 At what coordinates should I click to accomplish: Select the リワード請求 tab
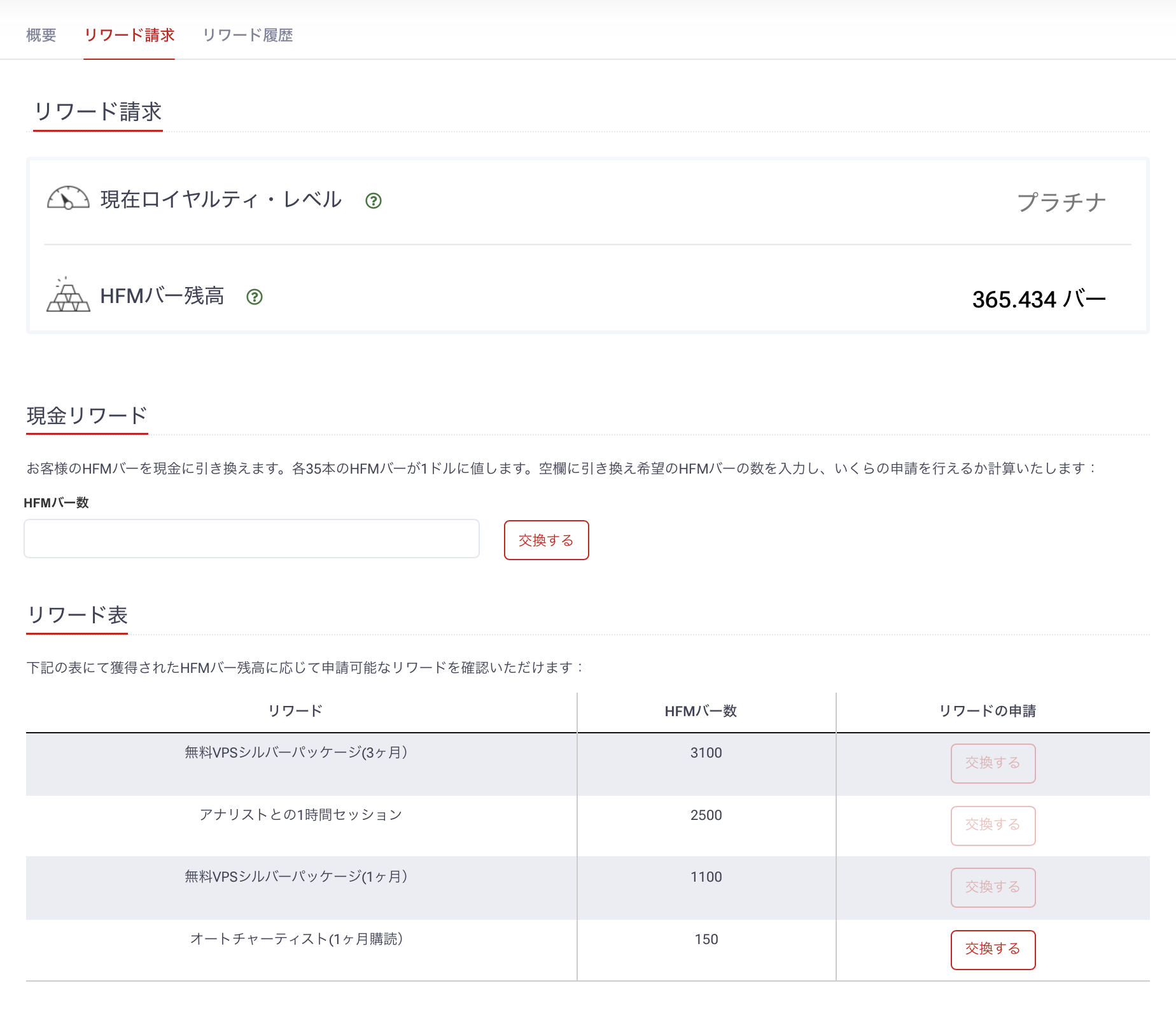[x=129, y=35]
